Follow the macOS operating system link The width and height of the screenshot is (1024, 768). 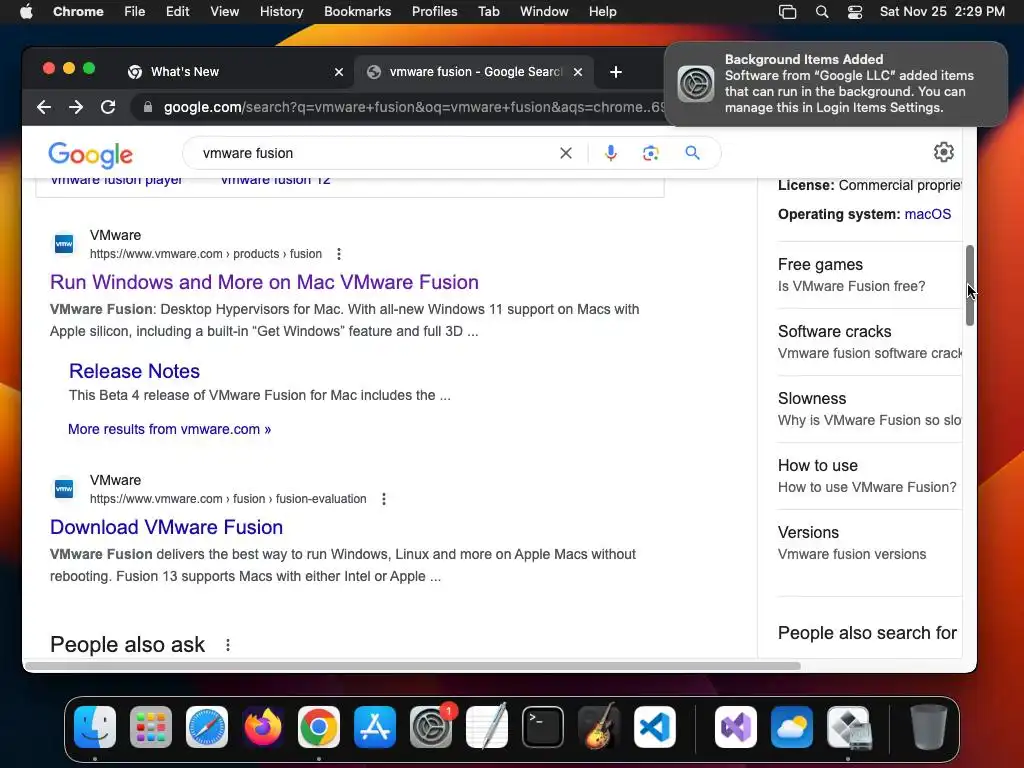point(927,214)
